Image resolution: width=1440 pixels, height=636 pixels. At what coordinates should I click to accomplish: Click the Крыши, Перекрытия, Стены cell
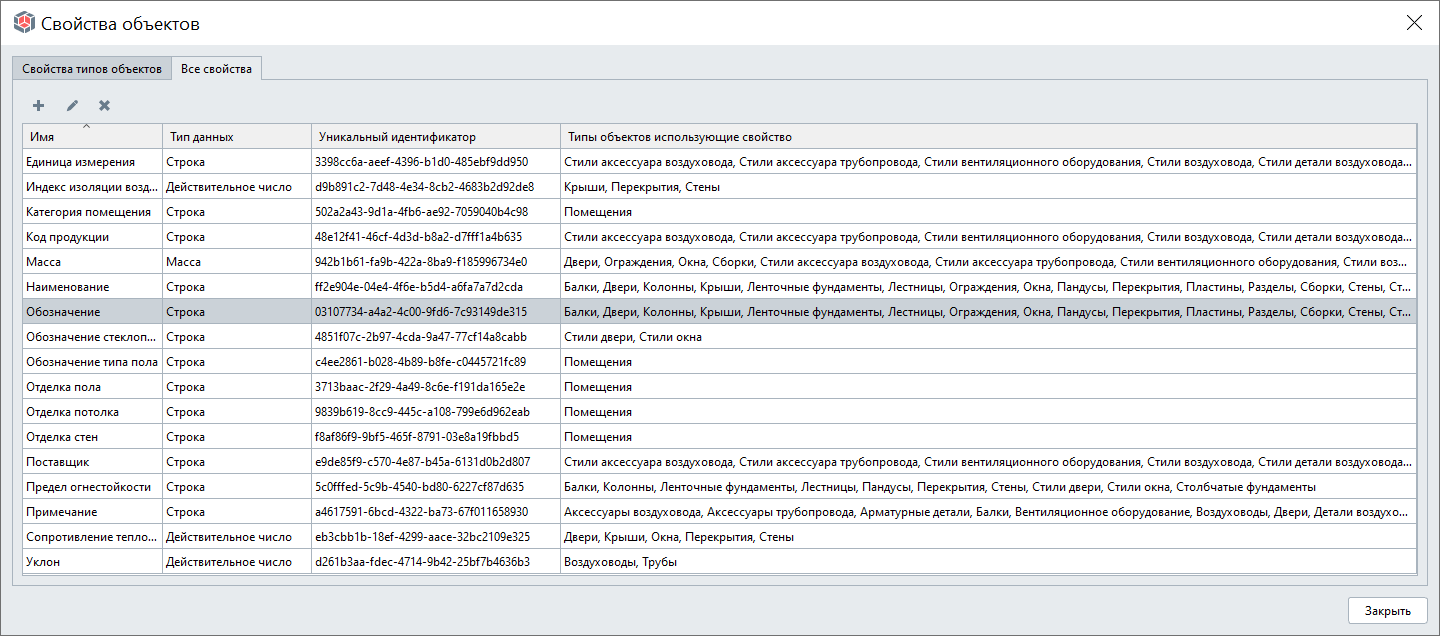pyautogui.click(x=989, y=186)
